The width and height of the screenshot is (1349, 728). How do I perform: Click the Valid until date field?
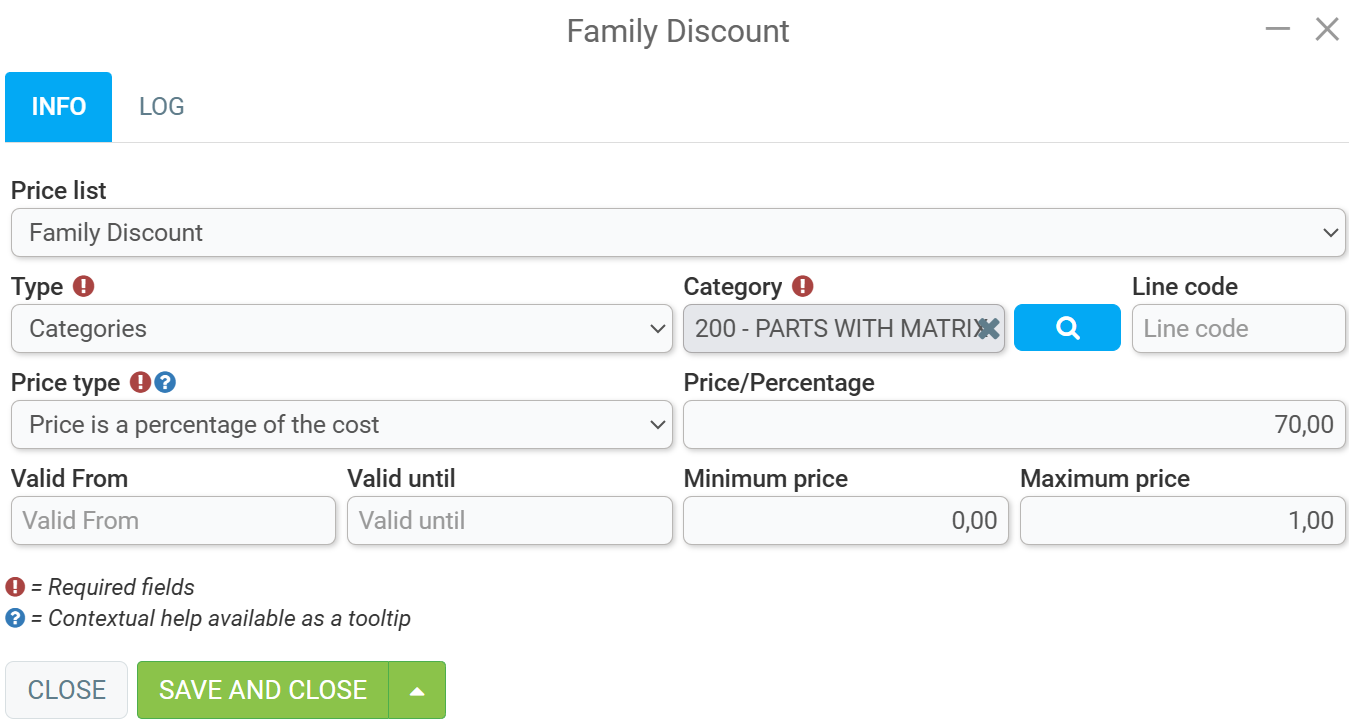click(510, 520)
